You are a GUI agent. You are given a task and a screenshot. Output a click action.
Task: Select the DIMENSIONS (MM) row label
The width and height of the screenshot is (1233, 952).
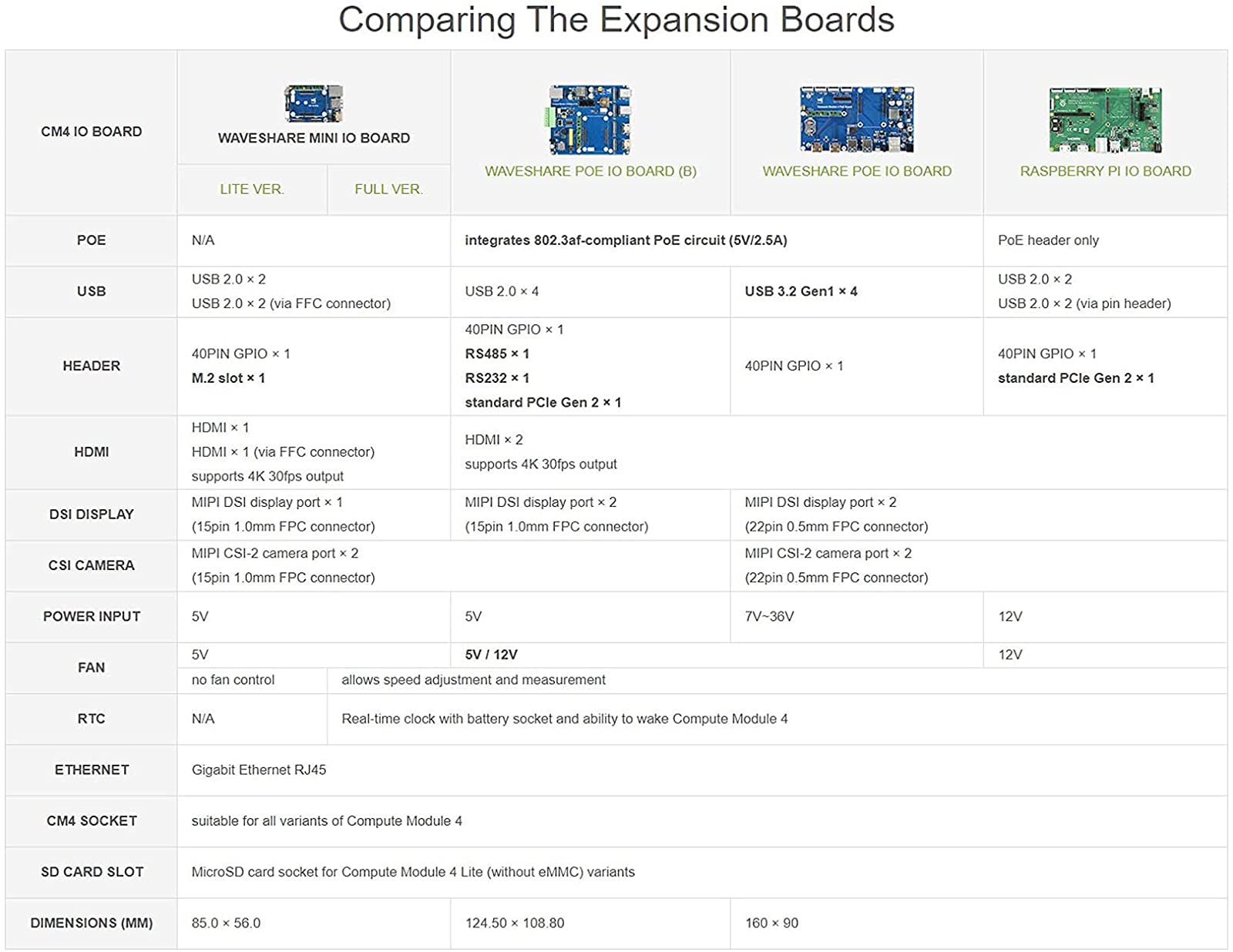92,923
